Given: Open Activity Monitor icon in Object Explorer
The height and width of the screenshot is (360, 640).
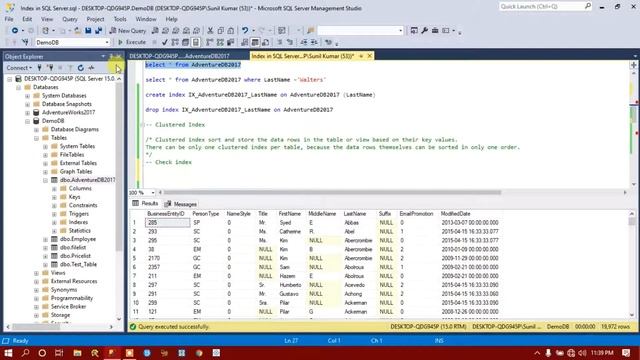Looking at the screenshot, I should [x=91, y=68].
